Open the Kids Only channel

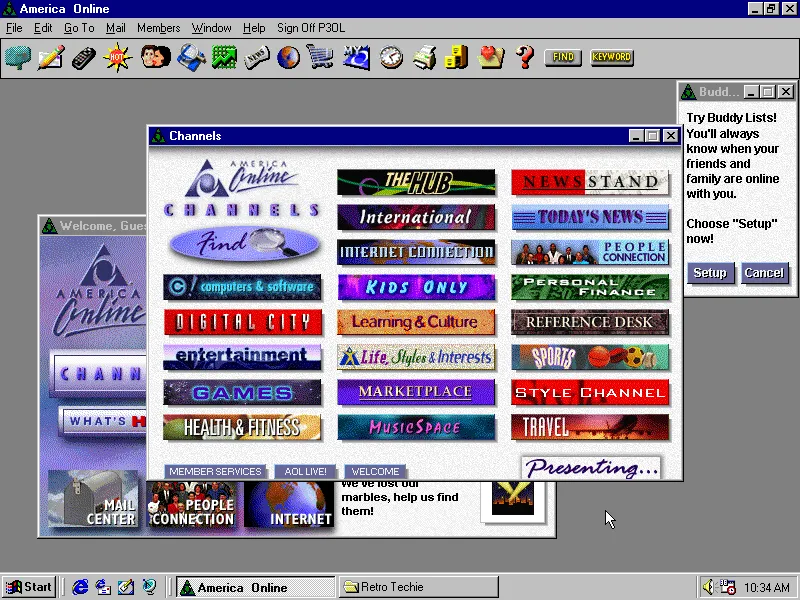tap(416, 287)
